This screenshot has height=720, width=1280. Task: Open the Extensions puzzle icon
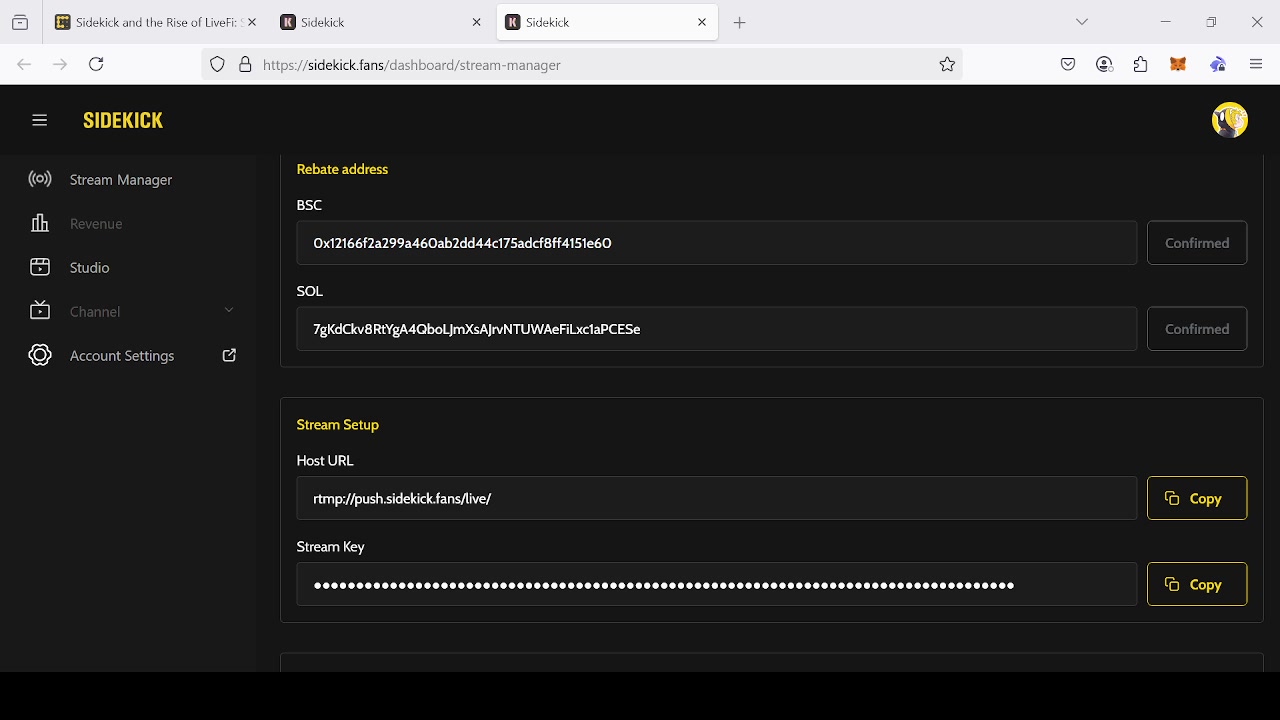(x=1141, y=65)
